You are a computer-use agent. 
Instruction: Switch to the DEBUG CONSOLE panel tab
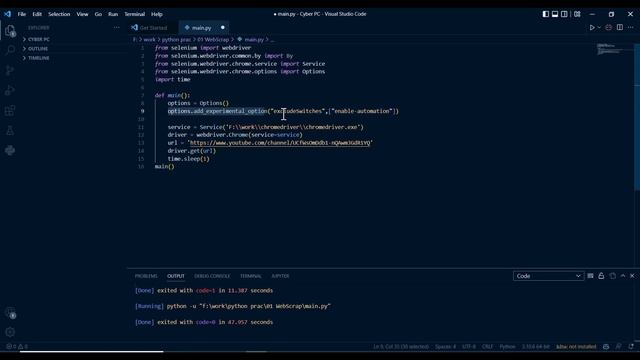tap(212, 276)
